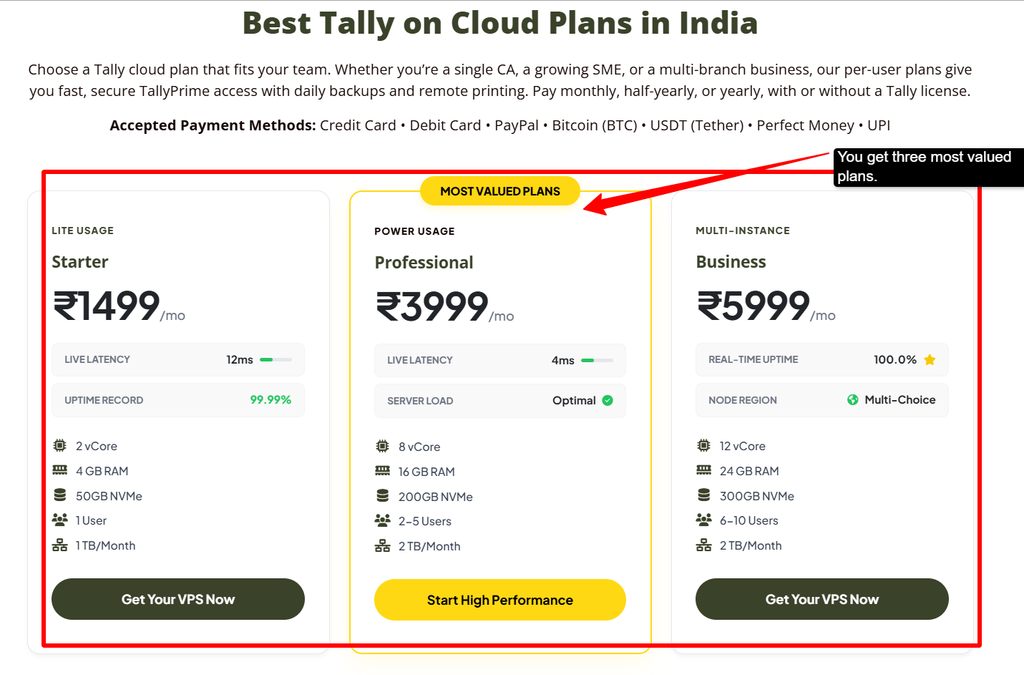The image size is (1024, 675).
Task: Click the green checkmark next to Optimal
Action: (607, 400)
